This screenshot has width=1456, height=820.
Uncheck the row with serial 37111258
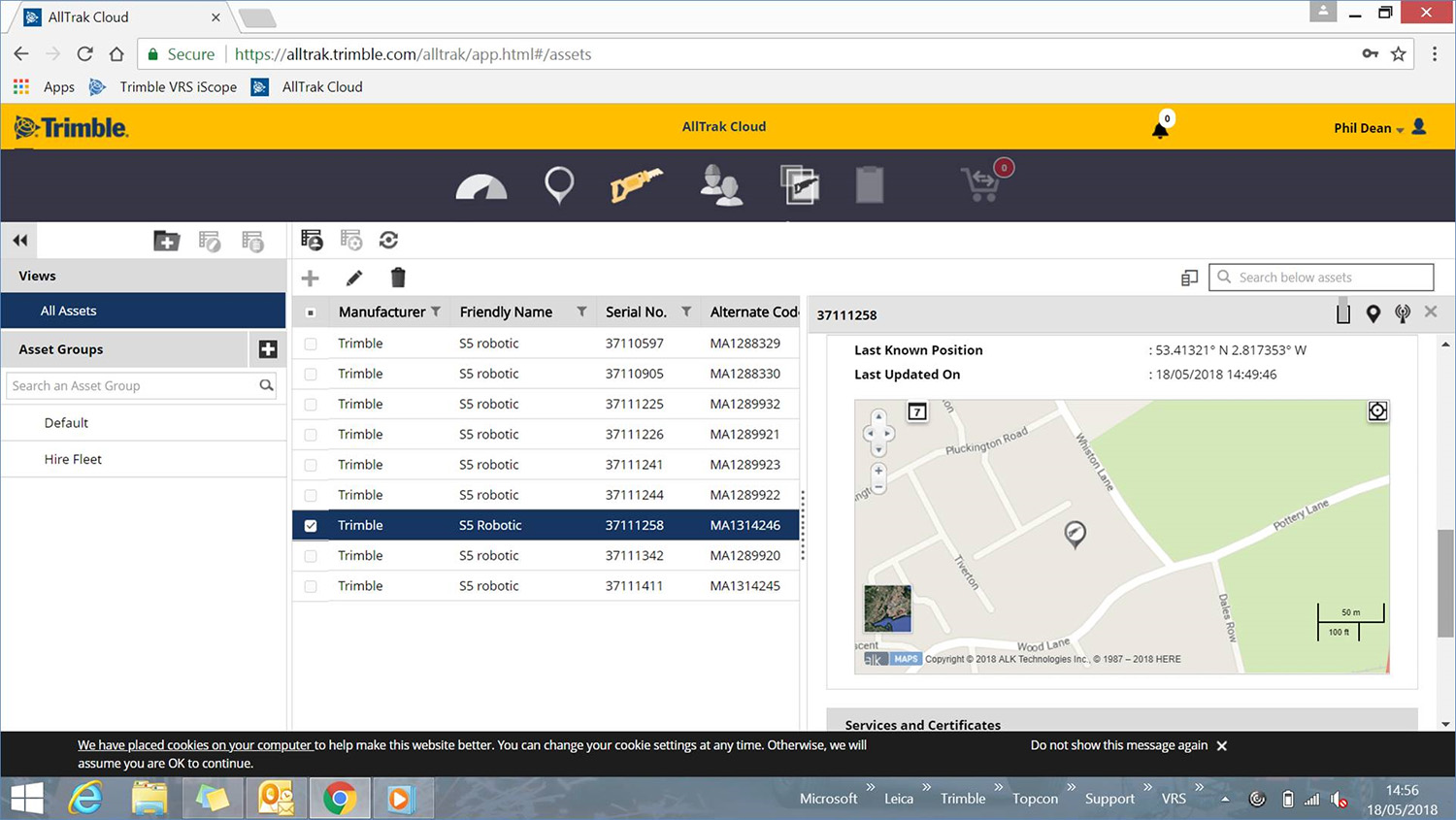[x=311, y=525]
